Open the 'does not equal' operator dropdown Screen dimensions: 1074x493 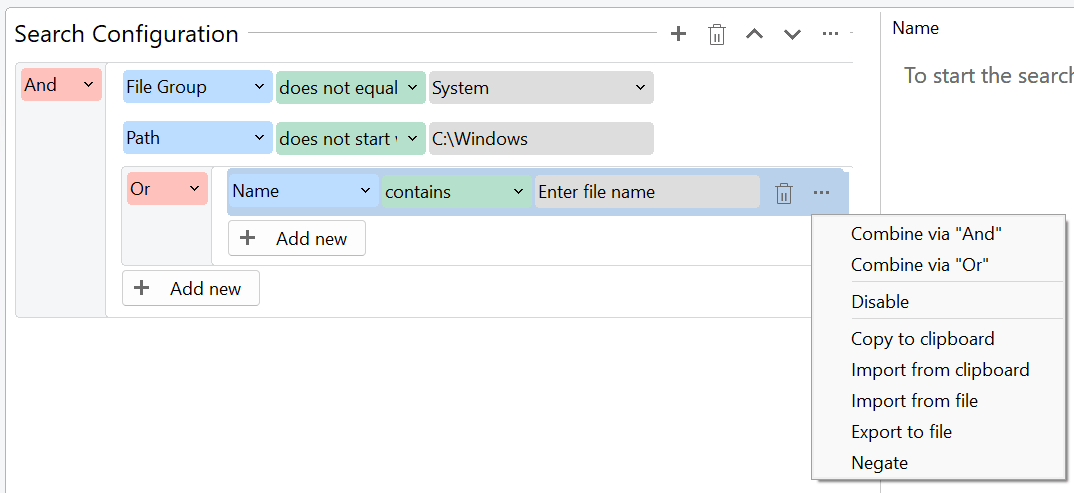[350, 88]
